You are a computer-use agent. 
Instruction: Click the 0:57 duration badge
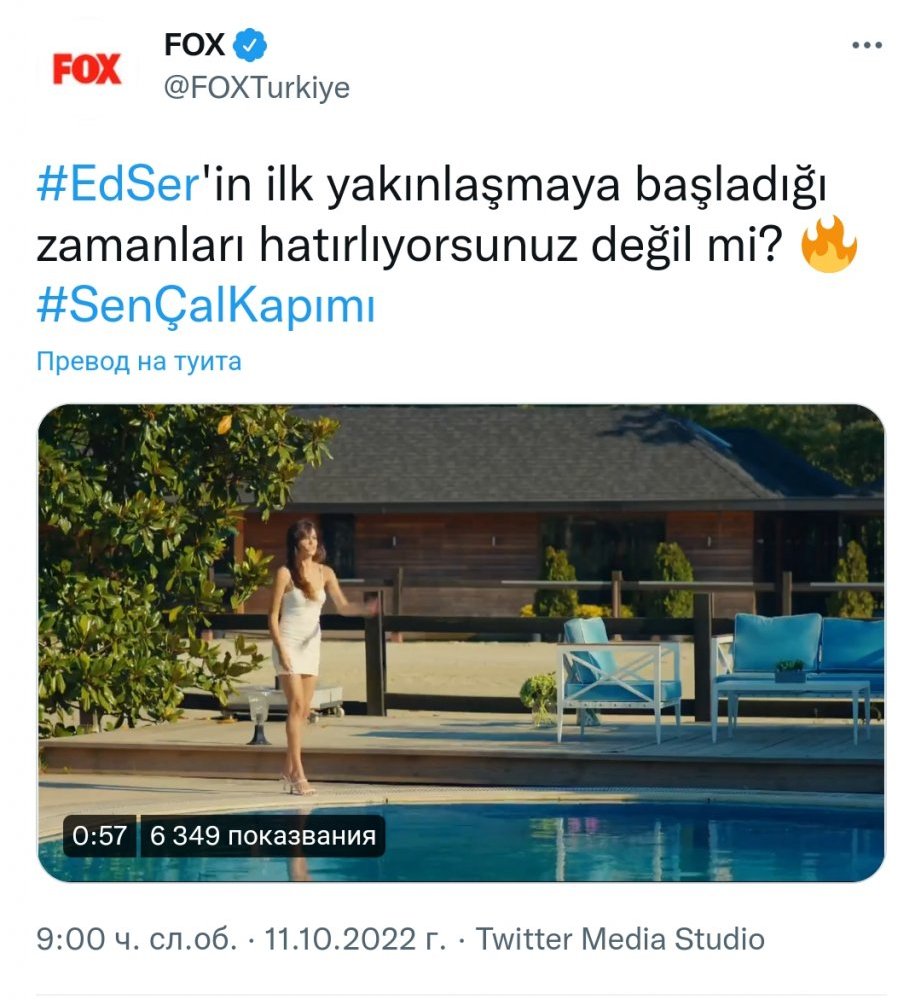100,836
